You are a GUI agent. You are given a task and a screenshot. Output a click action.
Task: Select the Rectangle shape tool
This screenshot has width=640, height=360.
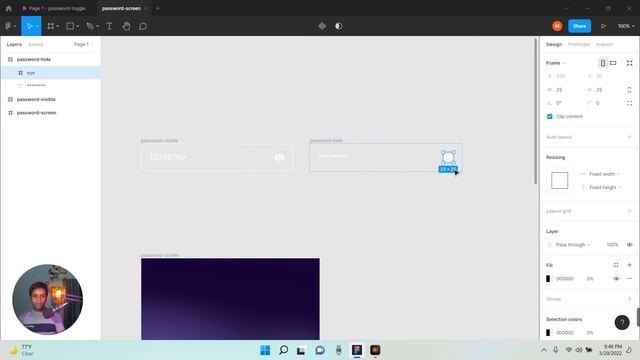click(70, 26)
